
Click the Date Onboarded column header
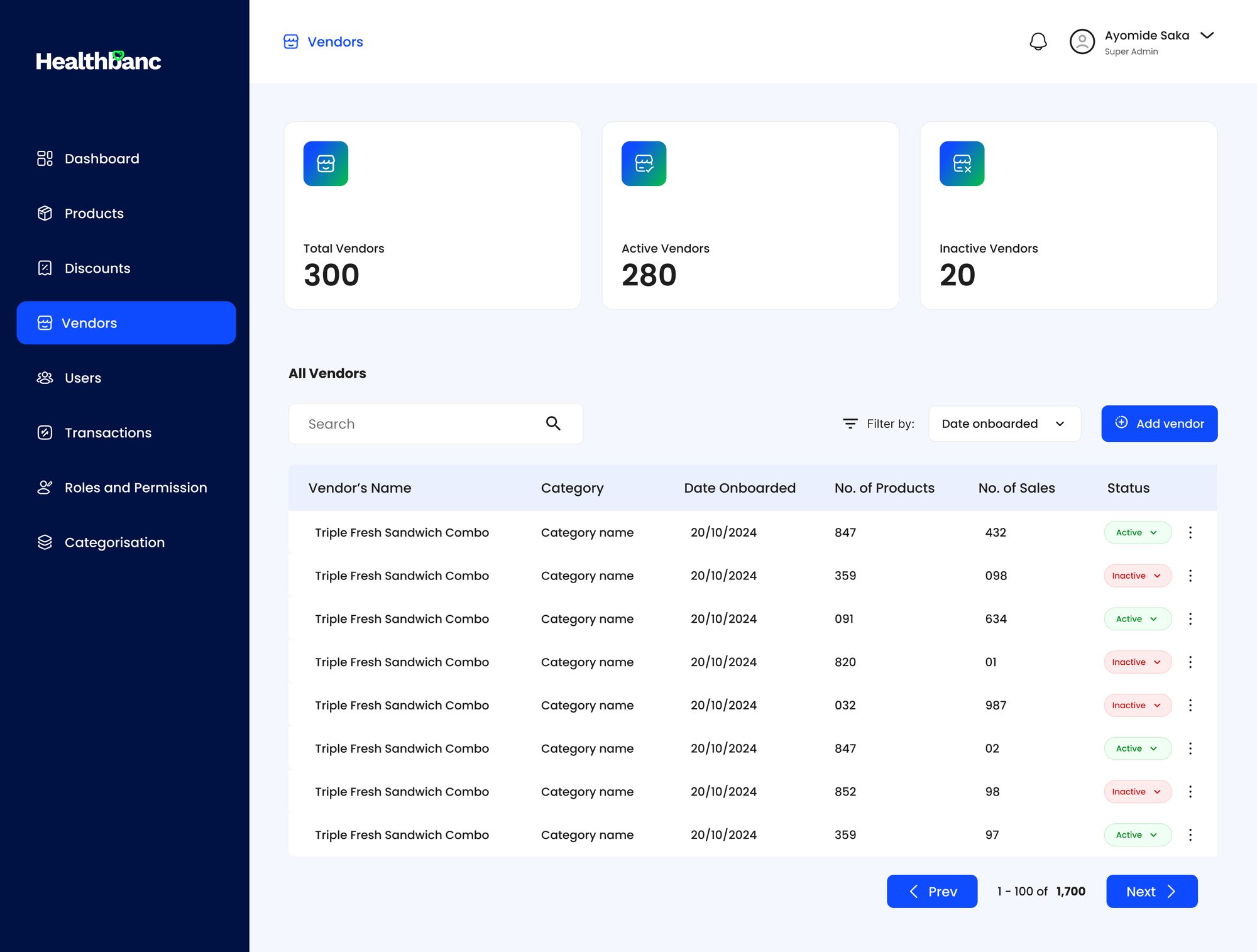[x=740, y=488]
